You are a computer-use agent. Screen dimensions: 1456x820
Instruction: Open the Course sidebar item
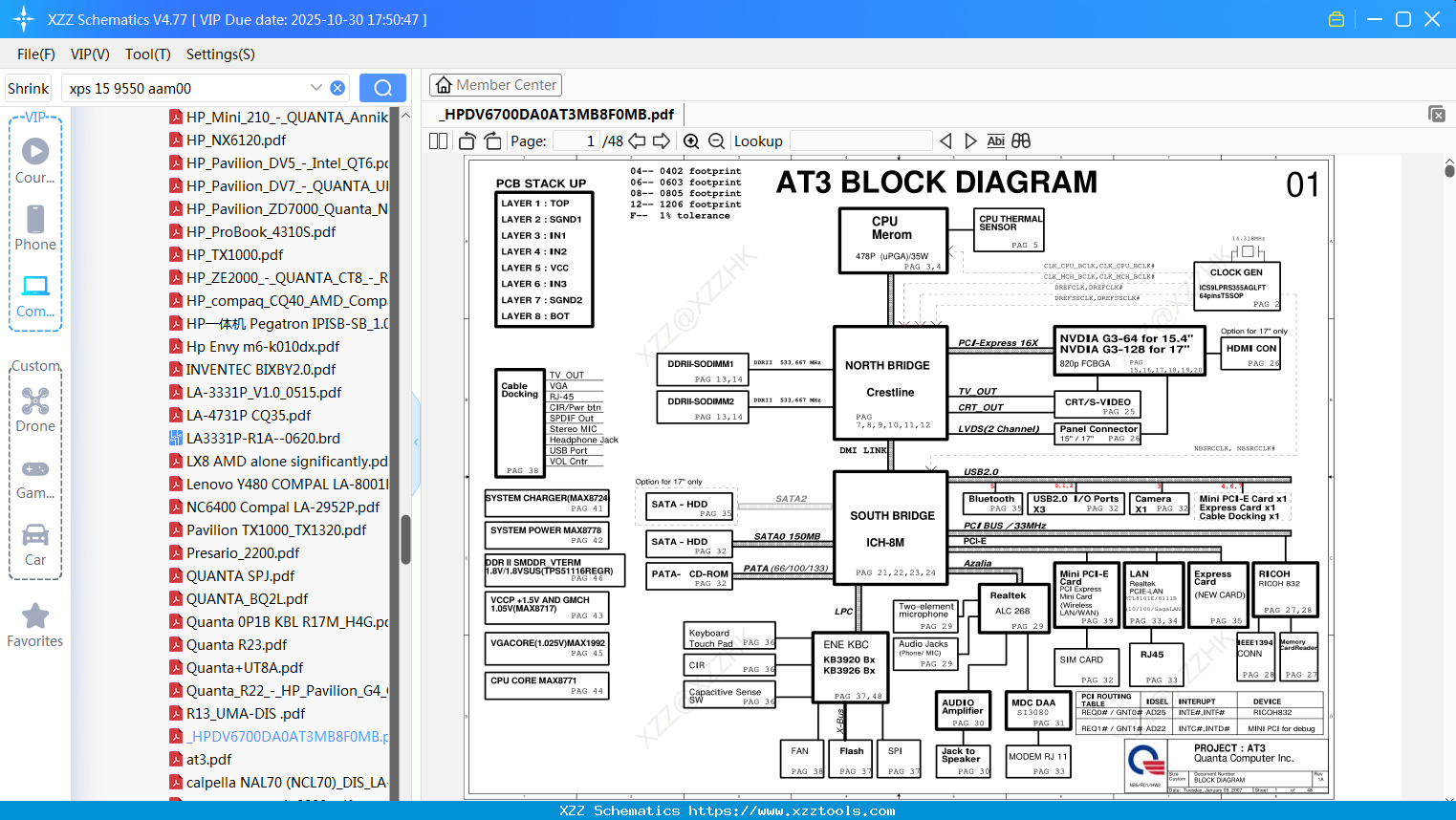pyautogui.click(x=35, y=161)
